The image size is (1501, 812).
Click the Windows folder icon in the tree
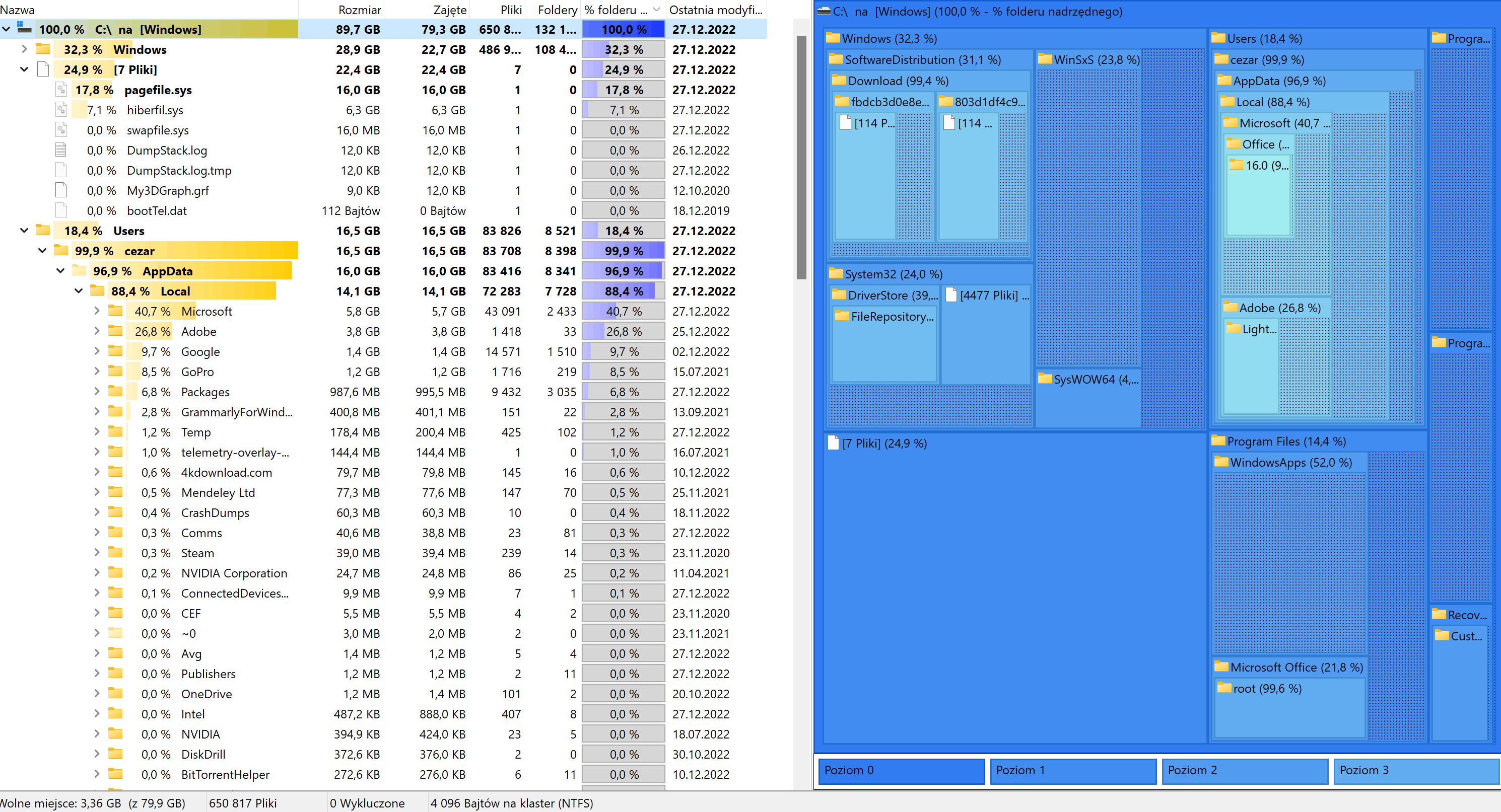[x=42, y=49]
